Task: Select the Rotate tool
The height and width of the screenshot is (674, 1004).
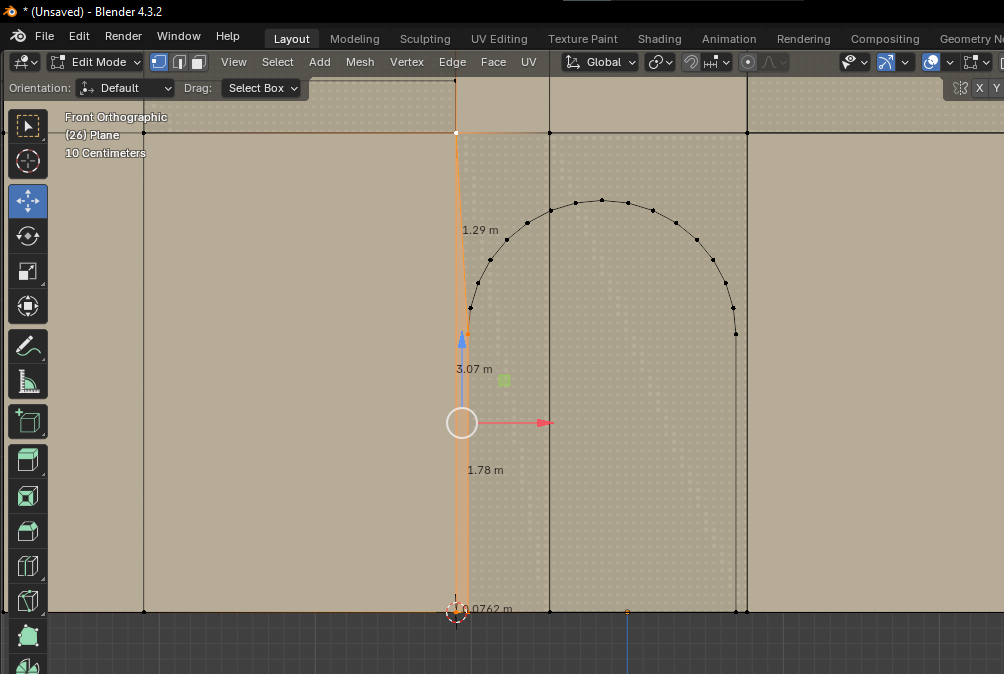Action: (x=28, y=236)
